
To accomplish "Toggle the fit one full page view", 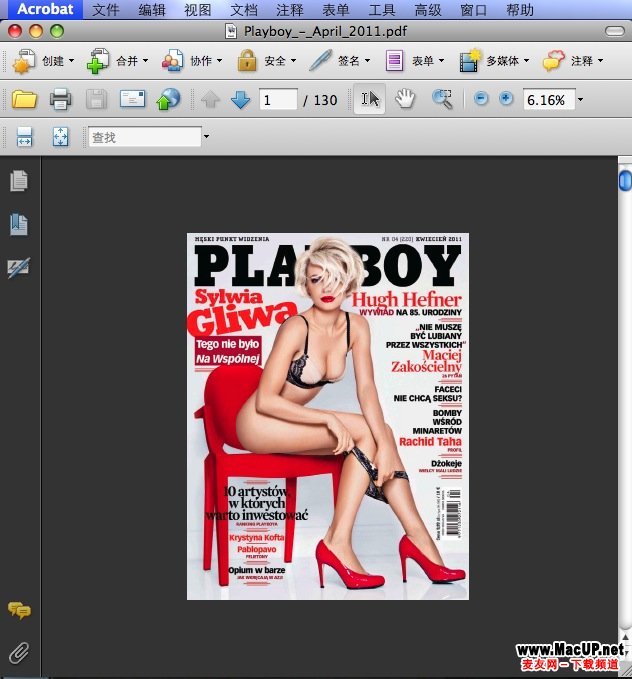I will tap(60, 137).
